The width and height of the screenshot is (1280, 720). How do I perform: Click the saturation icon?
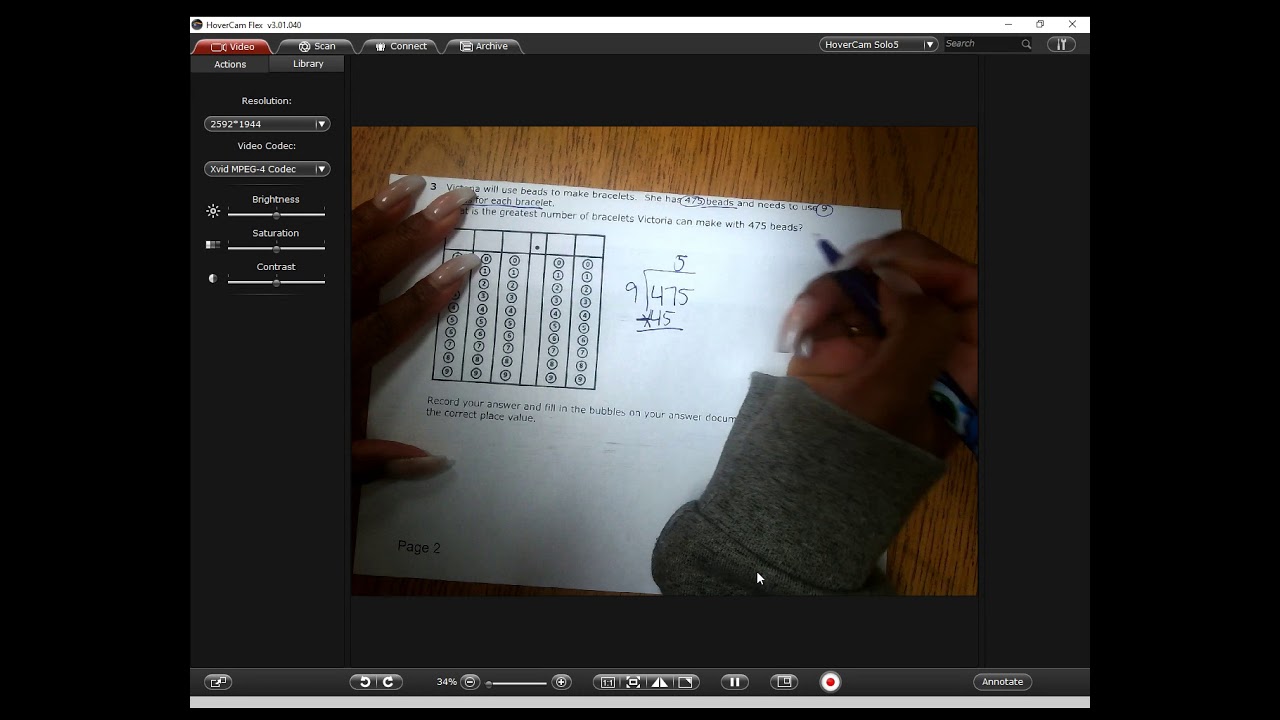[x=213, y=244]
